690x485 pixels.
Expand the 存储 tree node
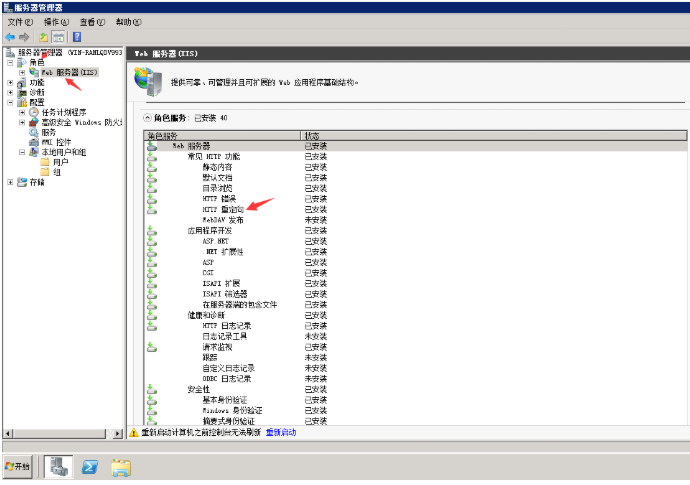click(x=10, y=182)
